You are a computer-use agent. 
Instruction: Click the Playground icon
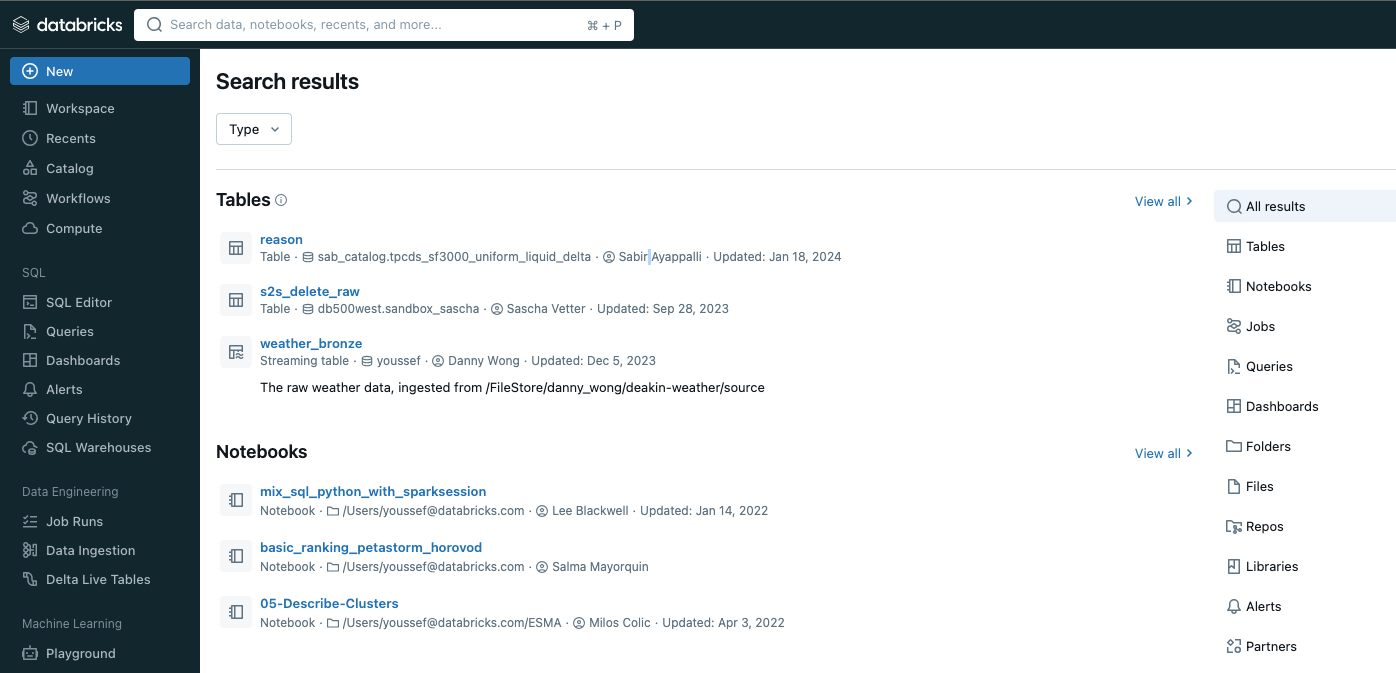click(30, 653)
